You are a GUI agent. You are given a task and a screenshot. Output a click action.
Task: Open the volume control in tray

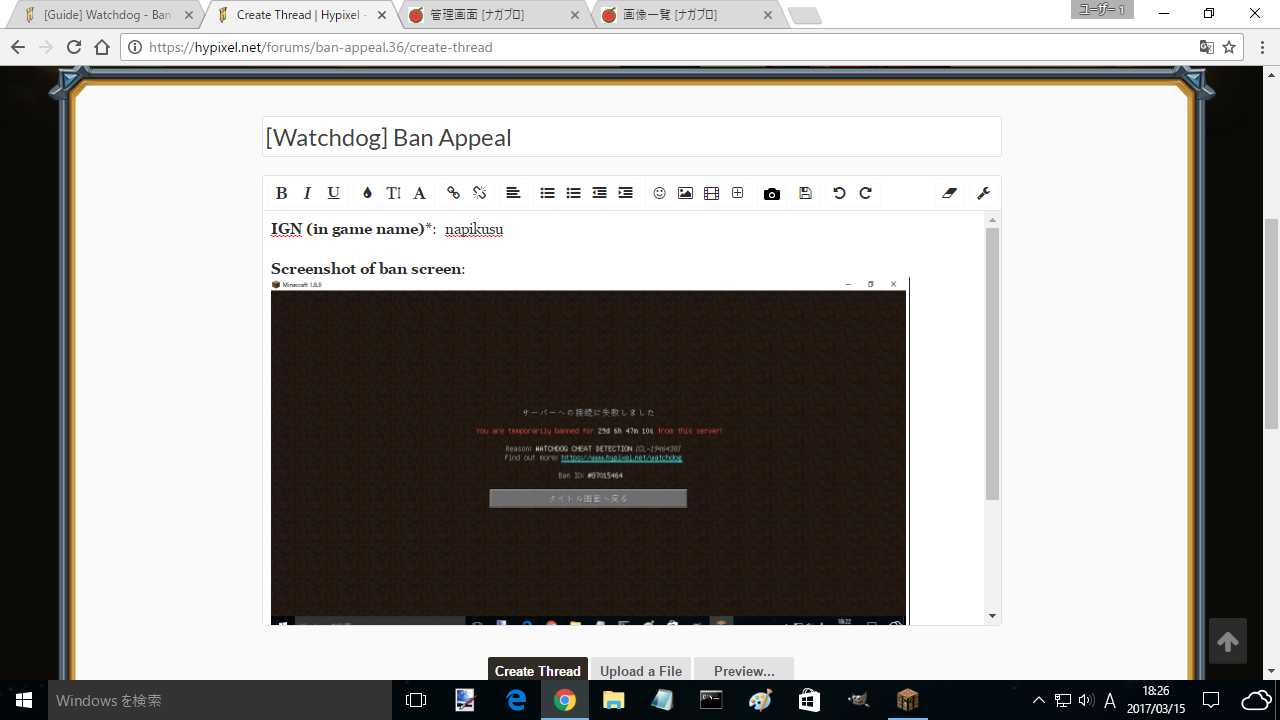click(x=1086, y=700)
